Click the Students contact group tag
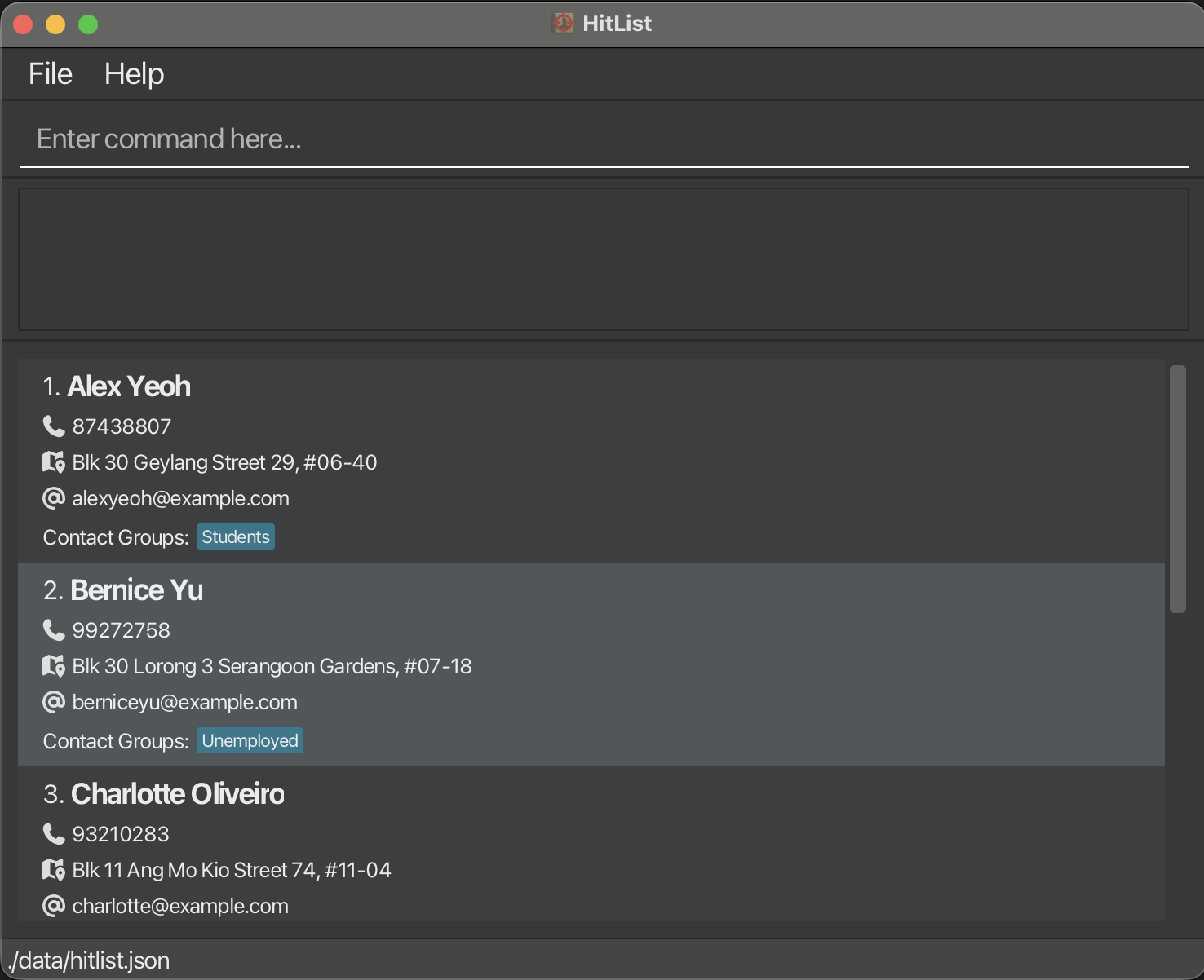The image size is (1204, 980). [236, 537]
